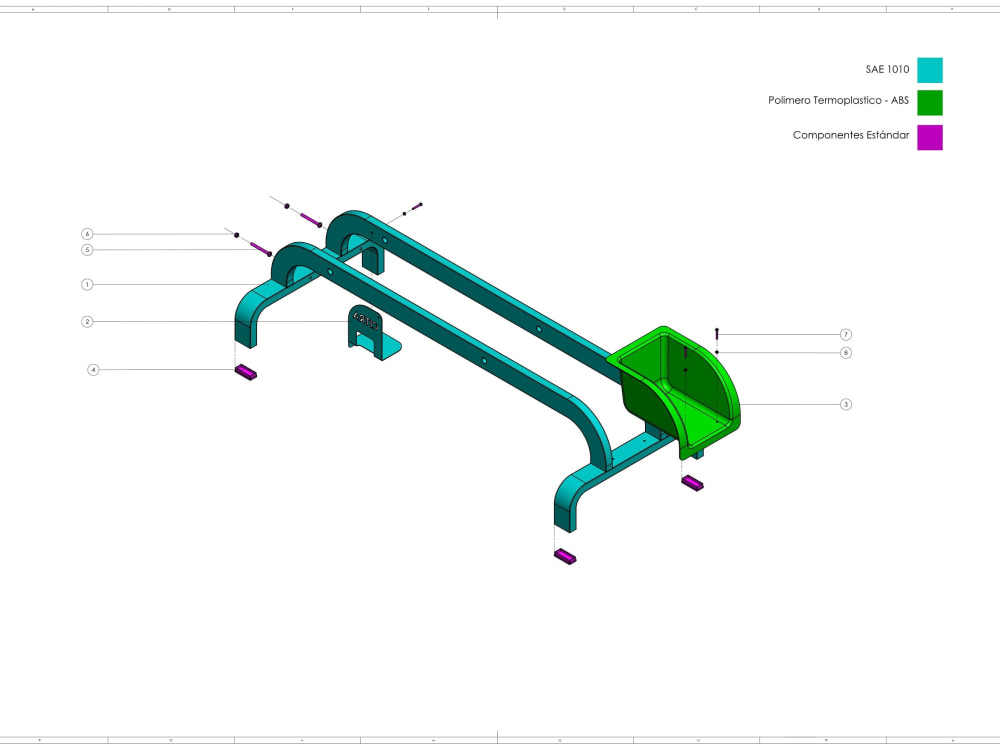
Task: Click the Polimero Termoplastico - ABS label
Action: [838, 100]
